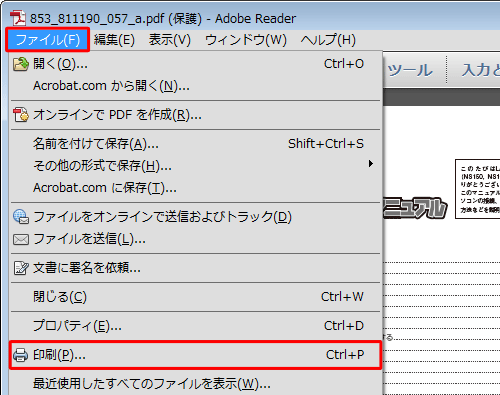Click the envelope icon for ファイルを送信
The width and height of the screenshot is (500, 395).
(x=21, y=239)
